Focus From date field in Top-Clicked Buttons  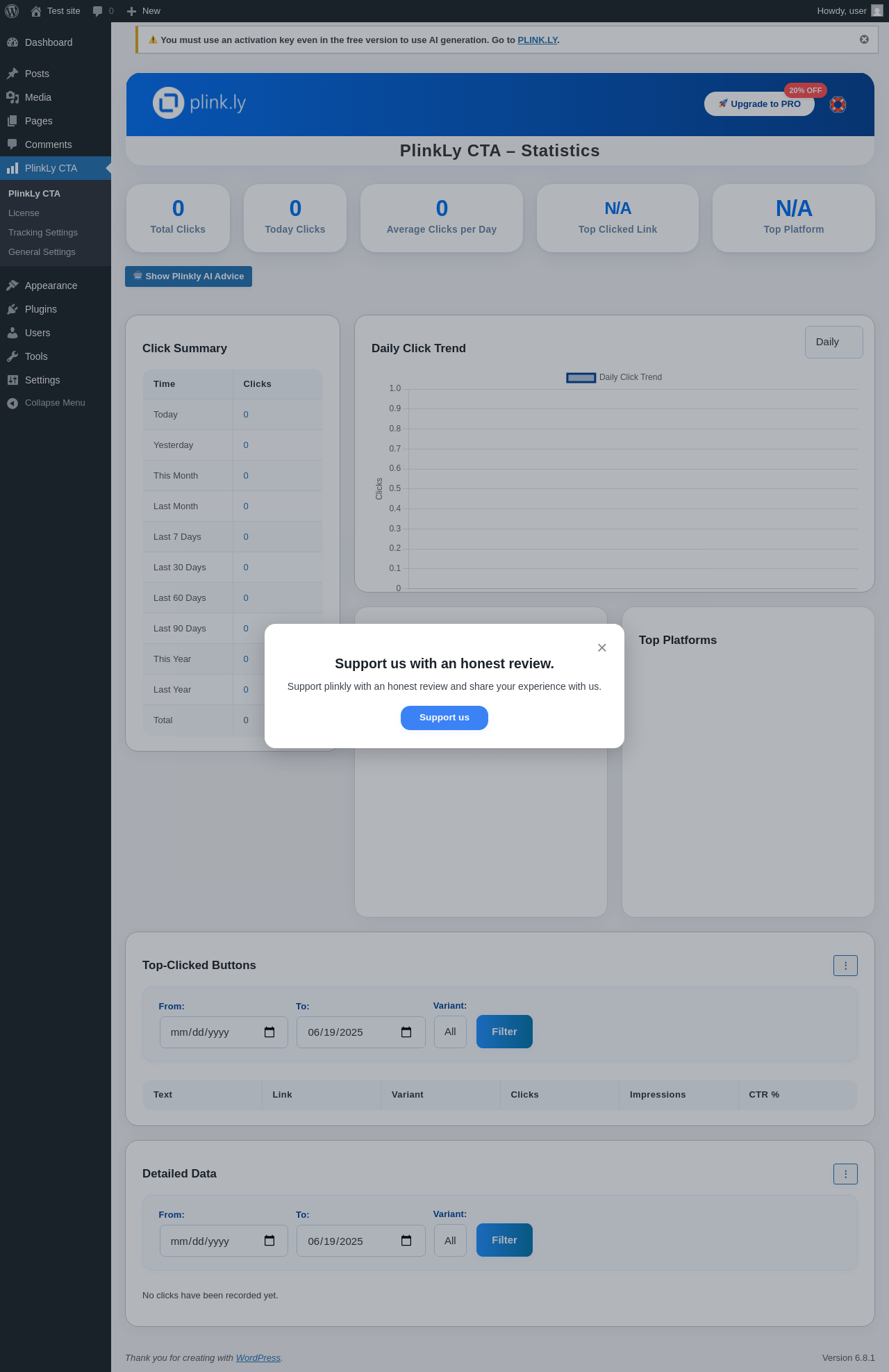pos(224,1032)
